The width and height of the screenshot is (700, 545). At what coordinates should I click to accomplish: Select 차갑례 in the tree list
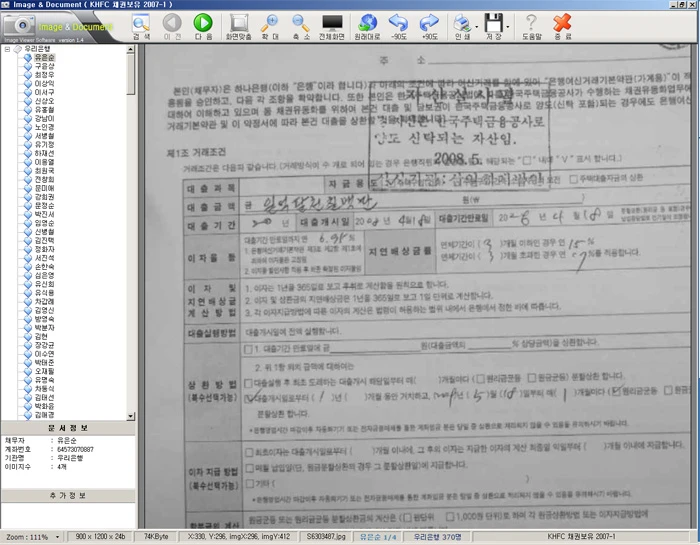tap(45, 302)
